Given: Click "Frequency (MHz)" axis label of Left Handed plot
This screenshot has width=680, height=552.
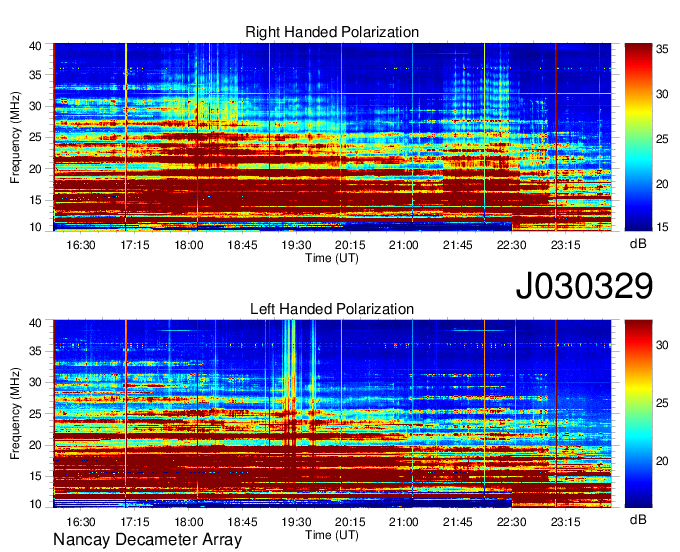Looking at the screenshot, I should 15,414.
